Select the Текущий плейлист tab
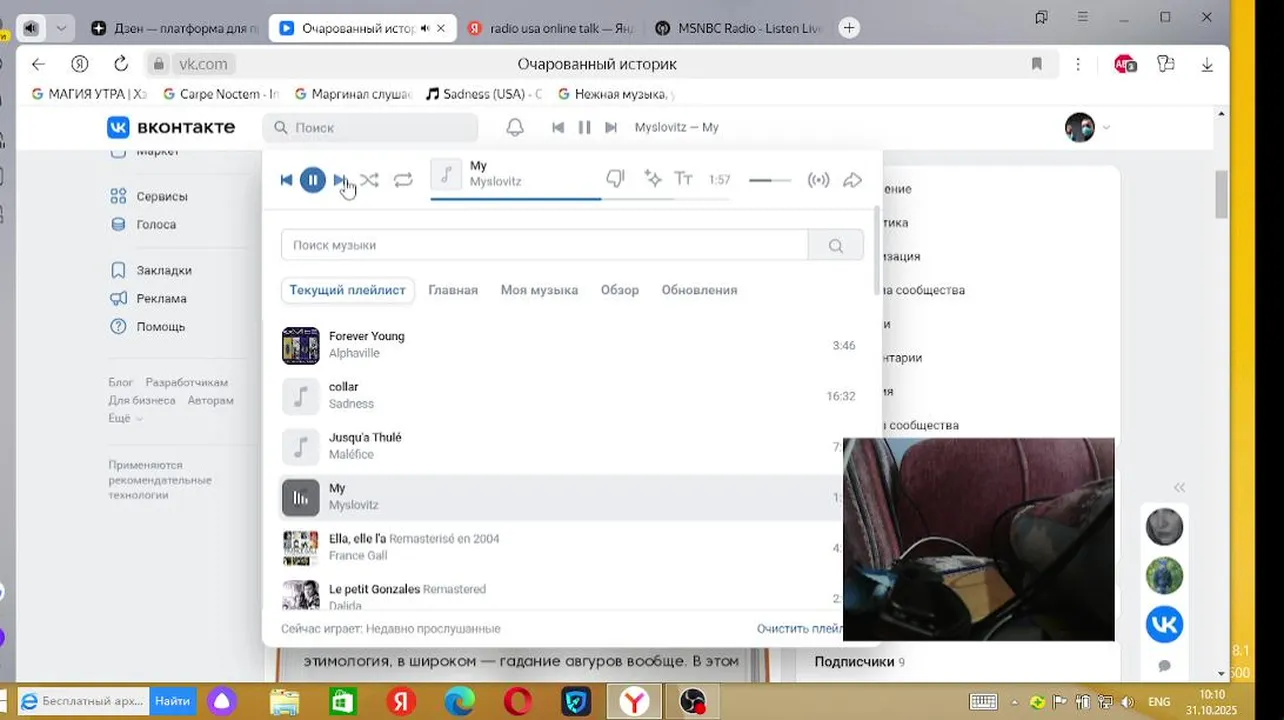 [x=347, y=290]
